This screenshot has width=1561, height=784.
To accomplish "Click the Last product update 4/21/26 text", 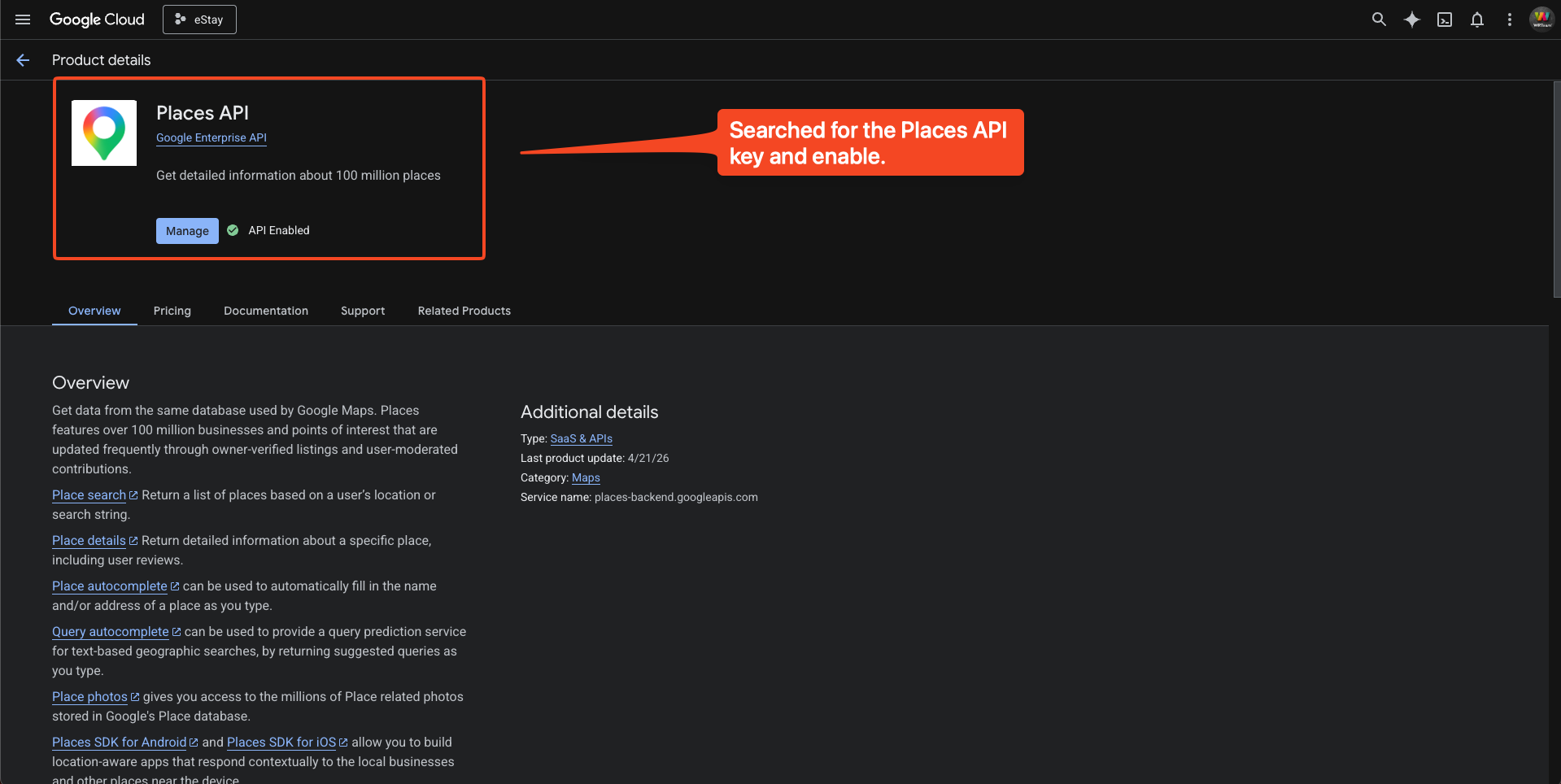I will click(x=595, y=459).
